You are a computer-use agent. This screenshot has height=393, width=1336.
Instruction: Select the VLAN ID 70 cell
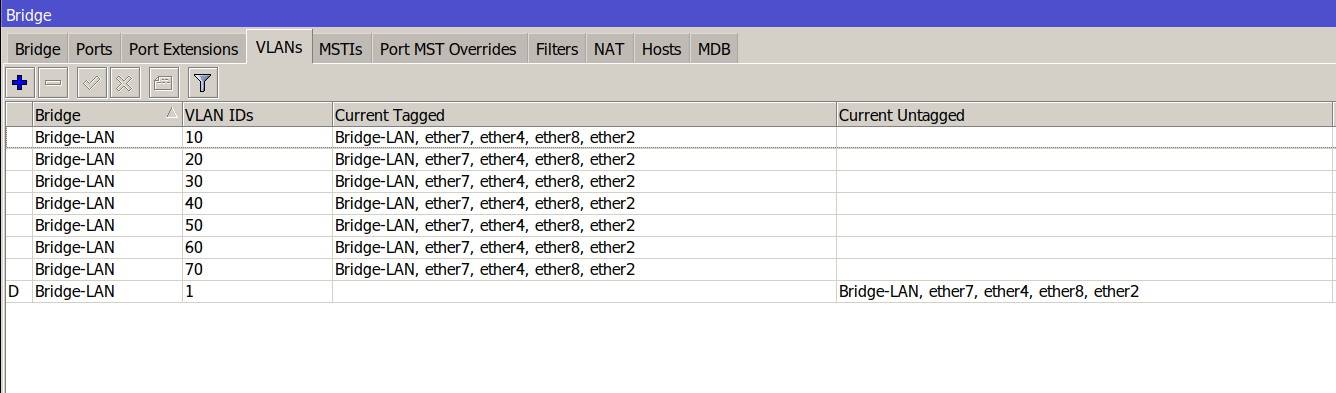point(257,269)
